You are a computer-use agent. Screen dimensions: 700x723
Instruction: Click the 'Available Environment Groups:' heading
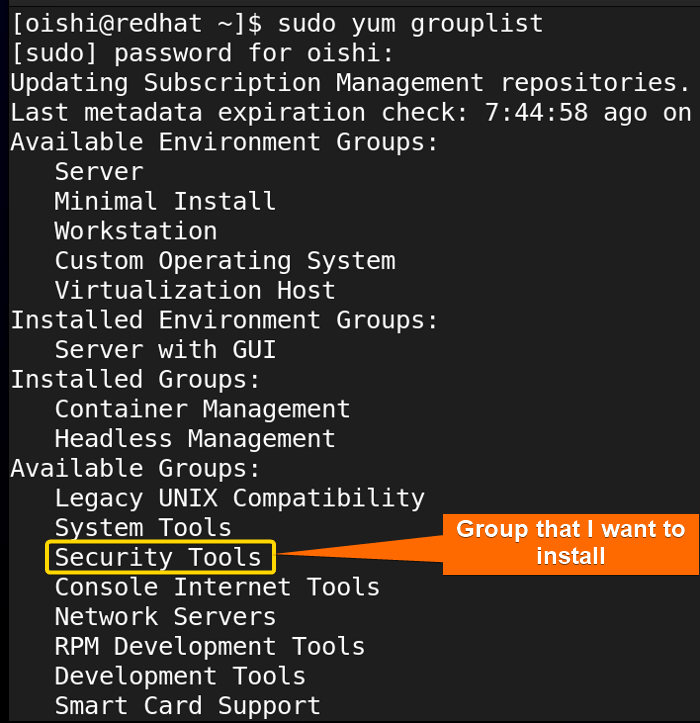click(224, 142)
